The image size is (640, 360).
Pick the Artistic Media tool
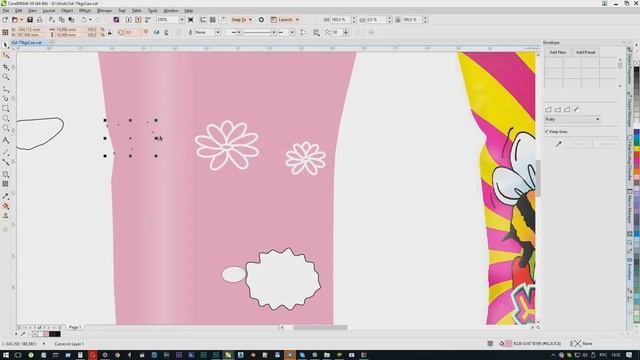[6, 98]
